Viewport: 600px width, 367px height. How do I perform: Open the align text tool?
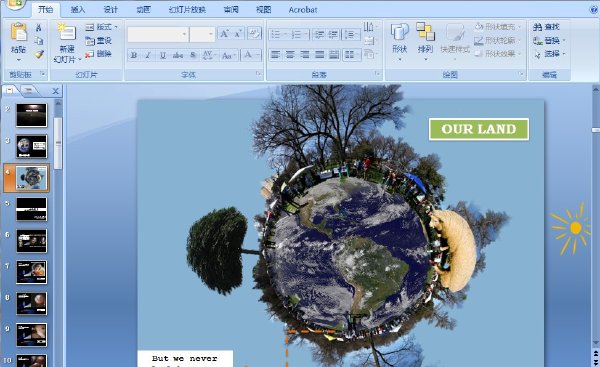[369, 41]
